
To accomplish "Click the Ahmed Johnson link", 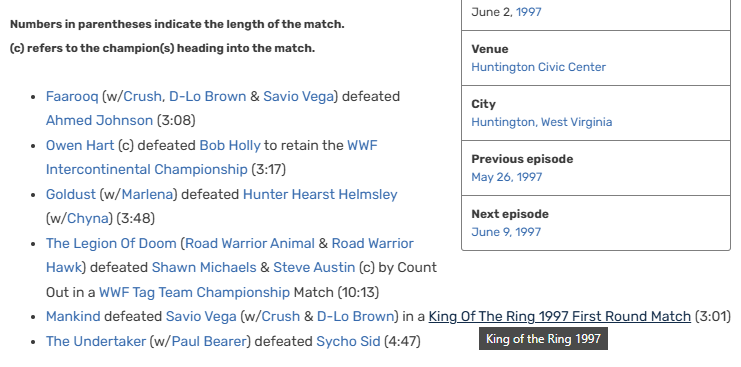I will click(99, 120).
